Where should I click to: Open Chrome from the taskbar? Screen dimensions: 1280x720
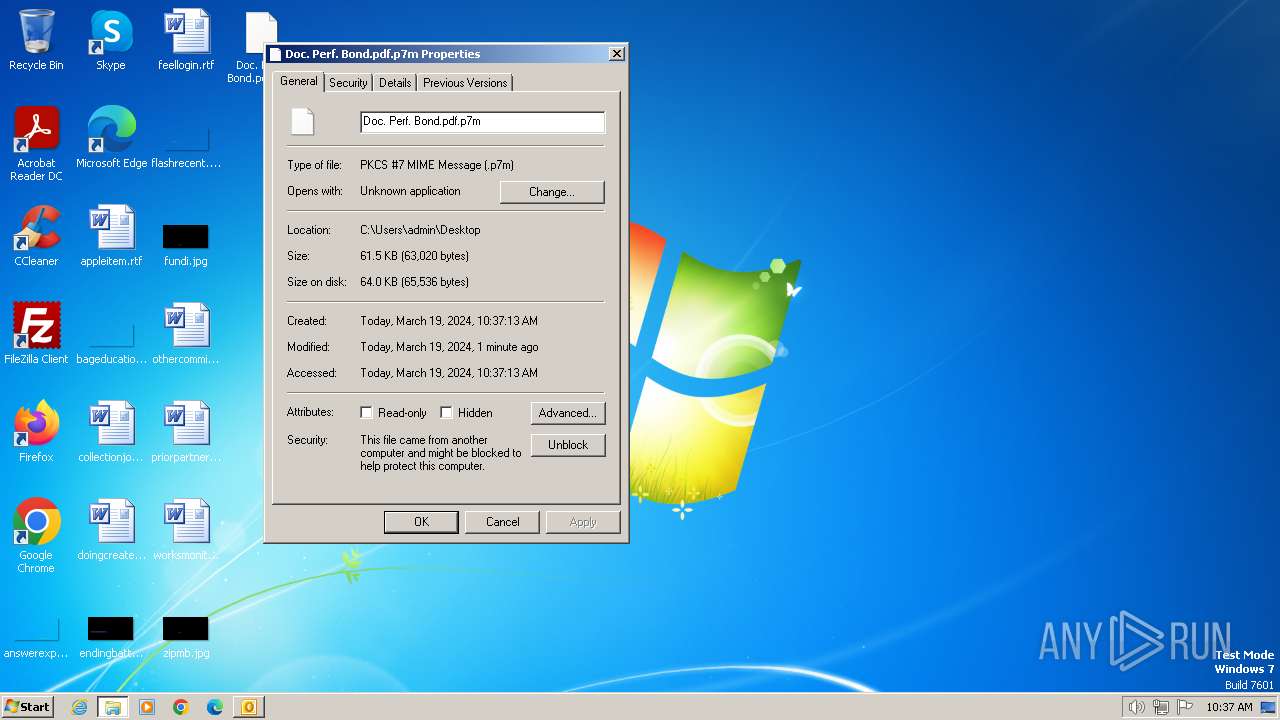tap(181, 707)
